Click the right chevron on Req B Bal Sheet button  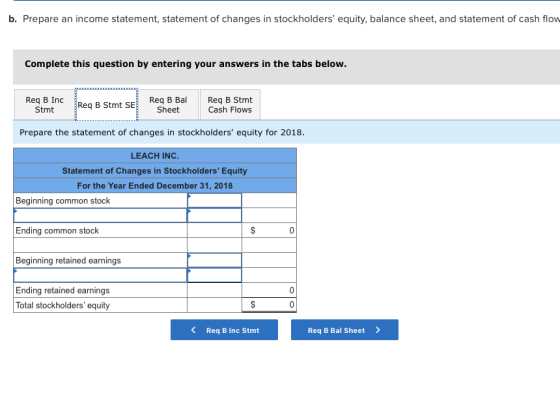[378, 330]
